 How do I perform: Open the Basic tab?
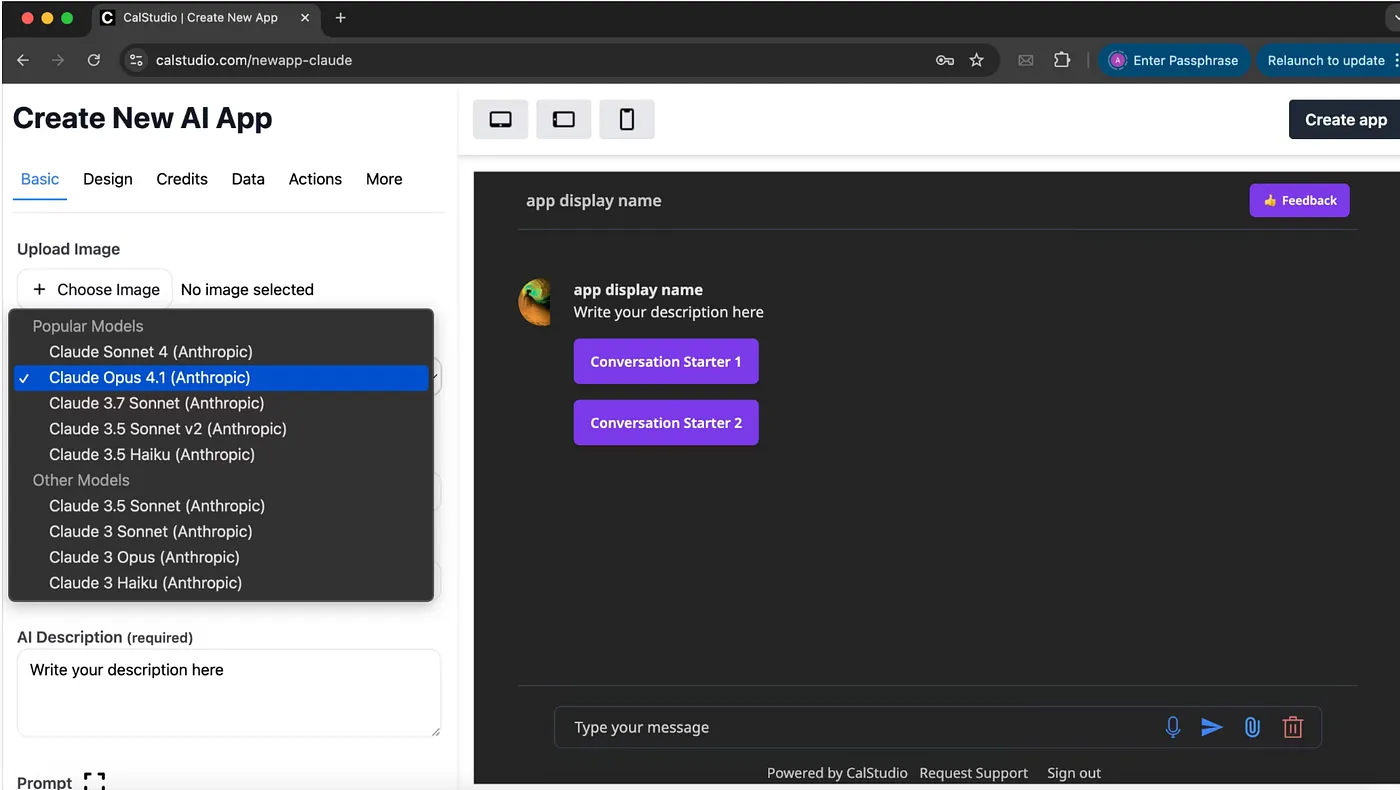point(40,179)
